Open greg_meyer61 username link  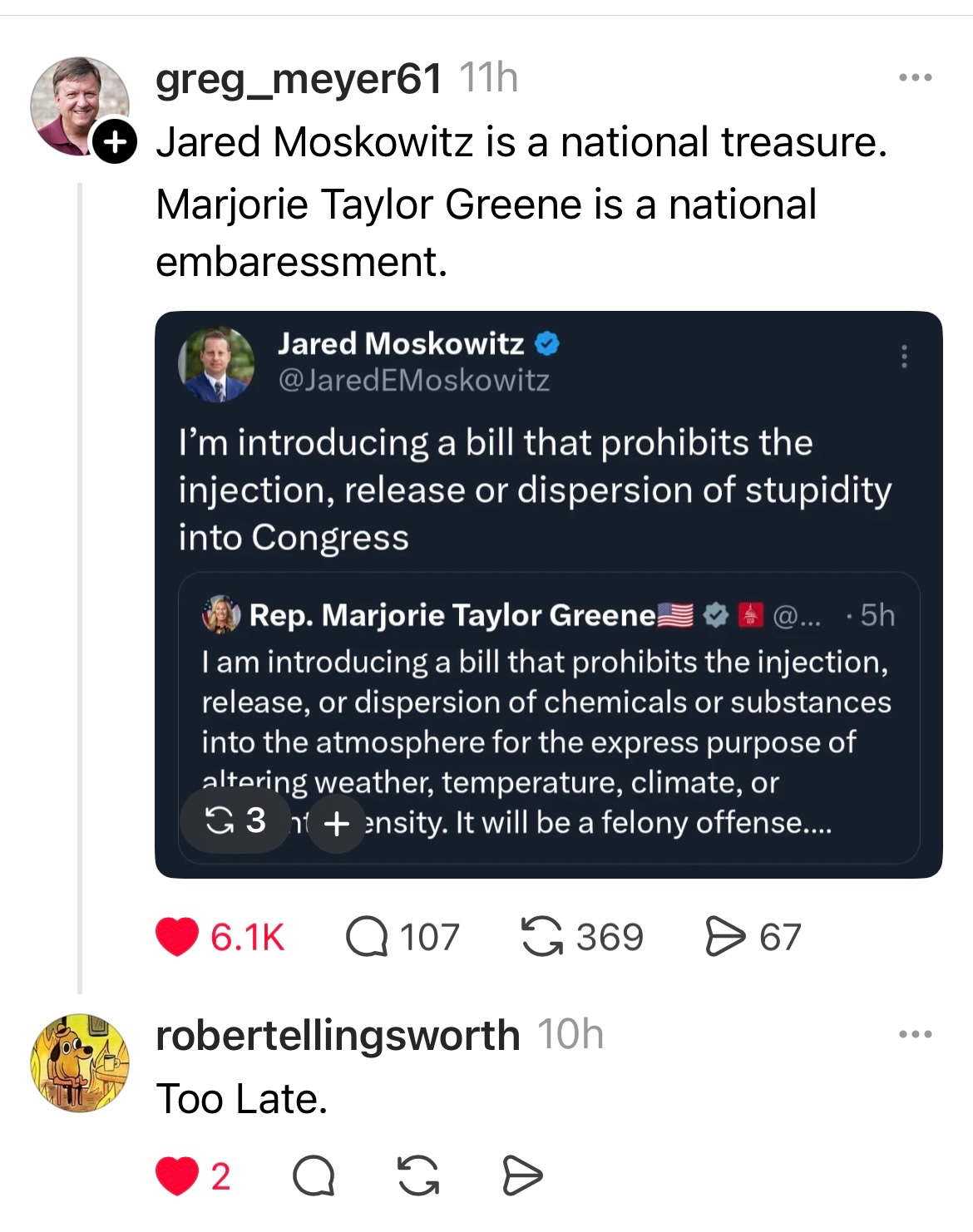pyautogui.click(x=299, y=79)
